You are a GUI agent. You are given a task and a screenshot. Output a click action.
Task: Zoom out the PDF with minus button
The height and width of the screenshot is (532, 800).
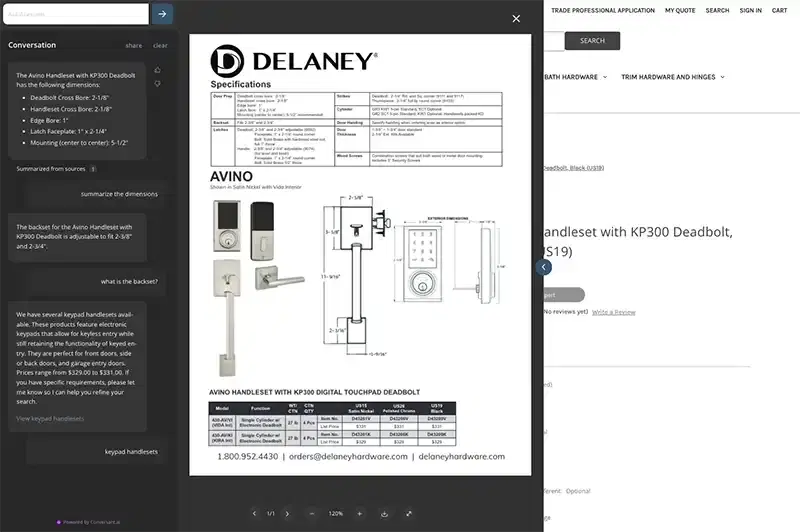(x=312, y=514)
